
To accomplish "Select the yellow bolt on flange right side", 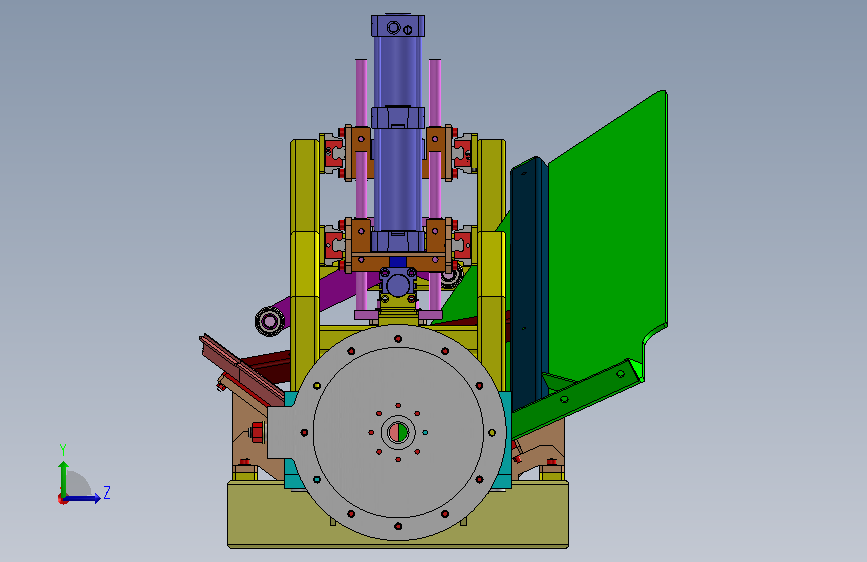I will [492, 433].
